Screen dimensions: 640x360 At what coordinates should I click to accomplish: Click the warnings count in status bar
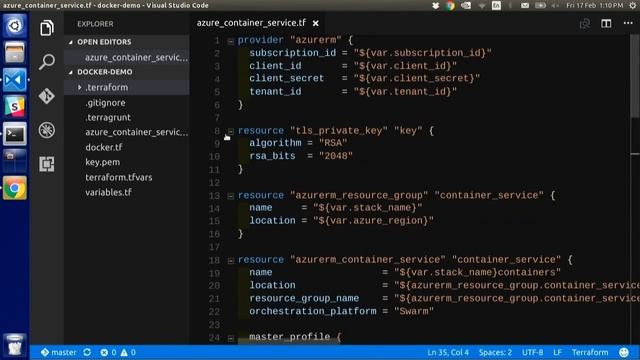point(128,352)
